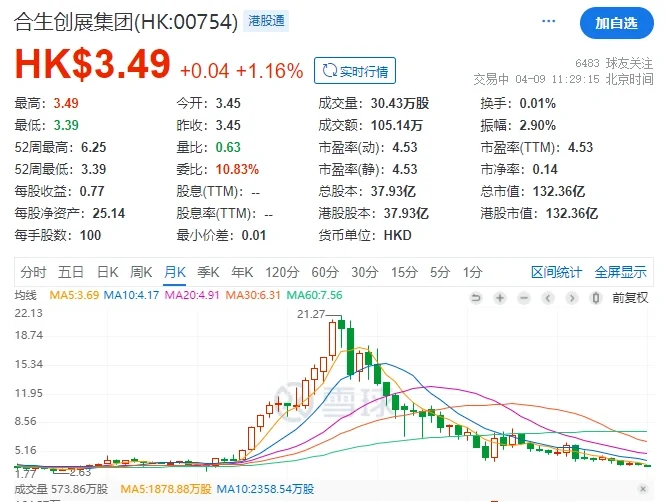The height and width of the screenshot is (502, 666).
Task: Zoom out the chart with minus icon
Action: point(524,298)
